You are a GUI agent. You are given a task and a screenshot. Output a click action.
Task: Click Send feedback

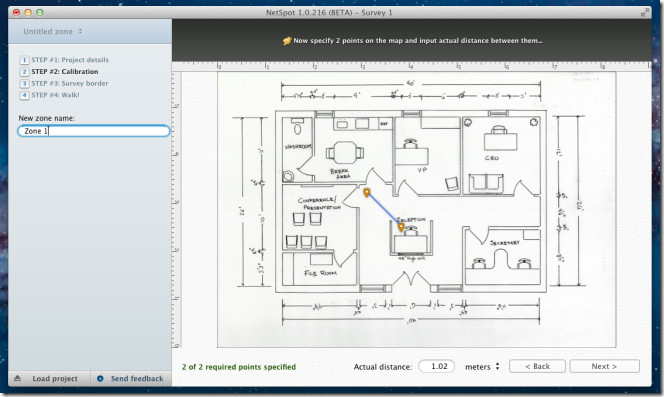tap(137, 378)
